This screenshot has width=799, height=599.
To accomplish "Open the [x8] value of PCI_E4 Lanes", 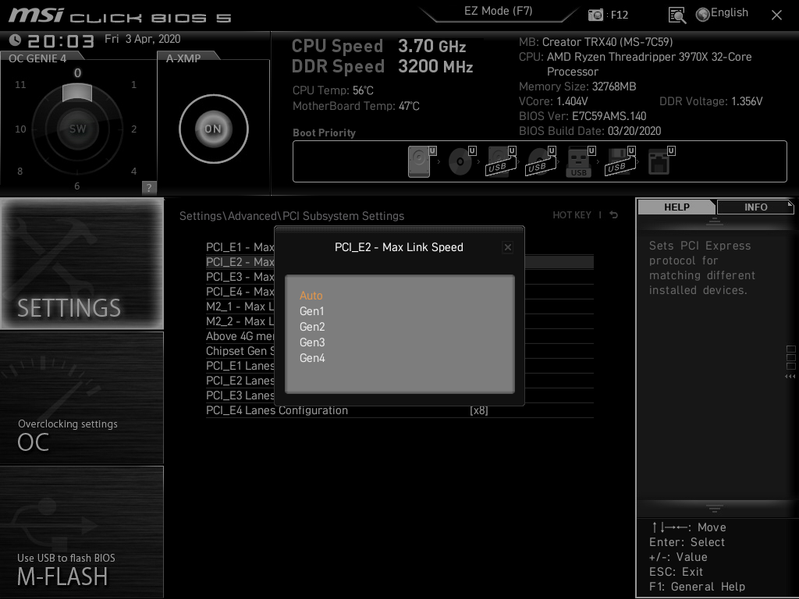I will point(478,411).
